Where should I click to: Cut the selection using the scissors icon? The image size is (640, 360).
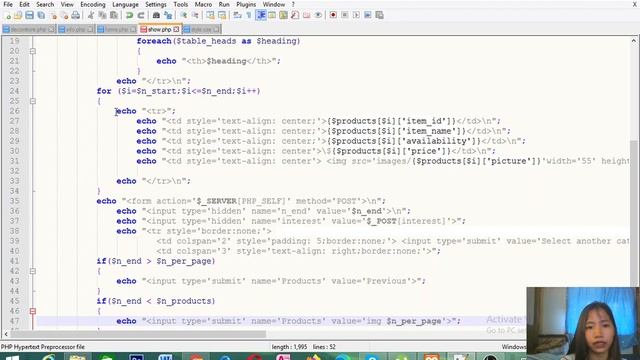(x=91, y=16)
